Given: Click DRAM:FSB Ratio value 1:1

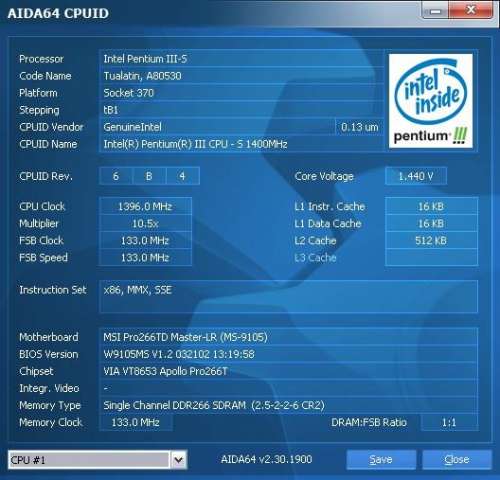Looking at the screenshot, I should click(449, 422).
